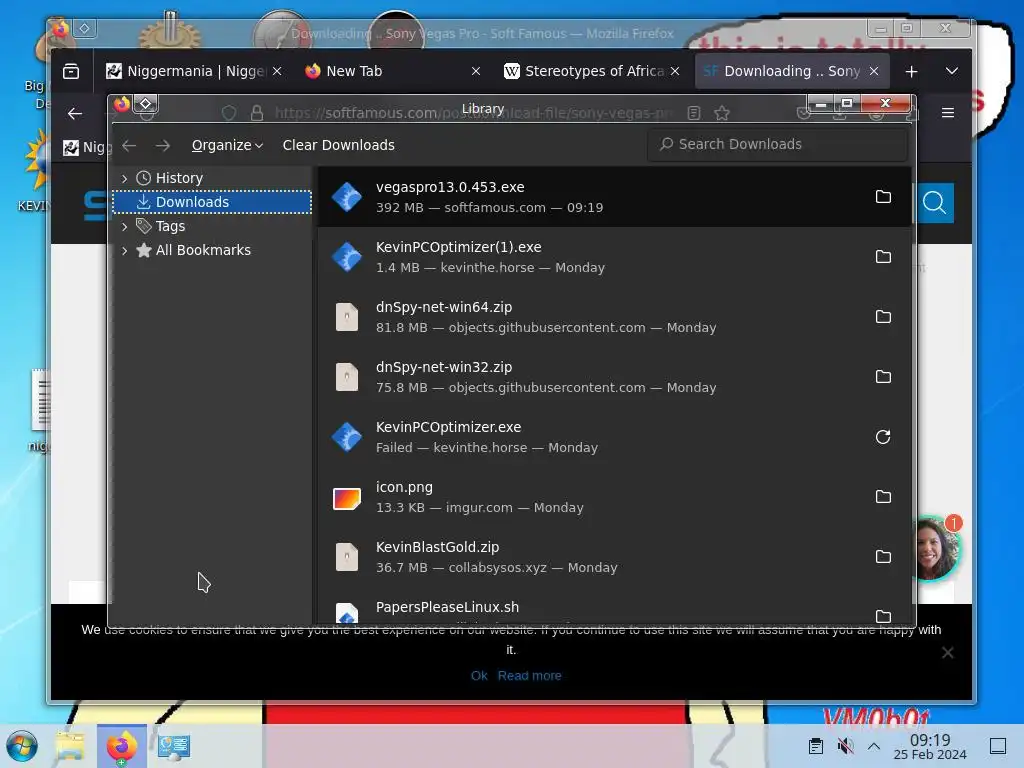
Task: Select Downloads in the Library sidebar
Action: [212, 202]
